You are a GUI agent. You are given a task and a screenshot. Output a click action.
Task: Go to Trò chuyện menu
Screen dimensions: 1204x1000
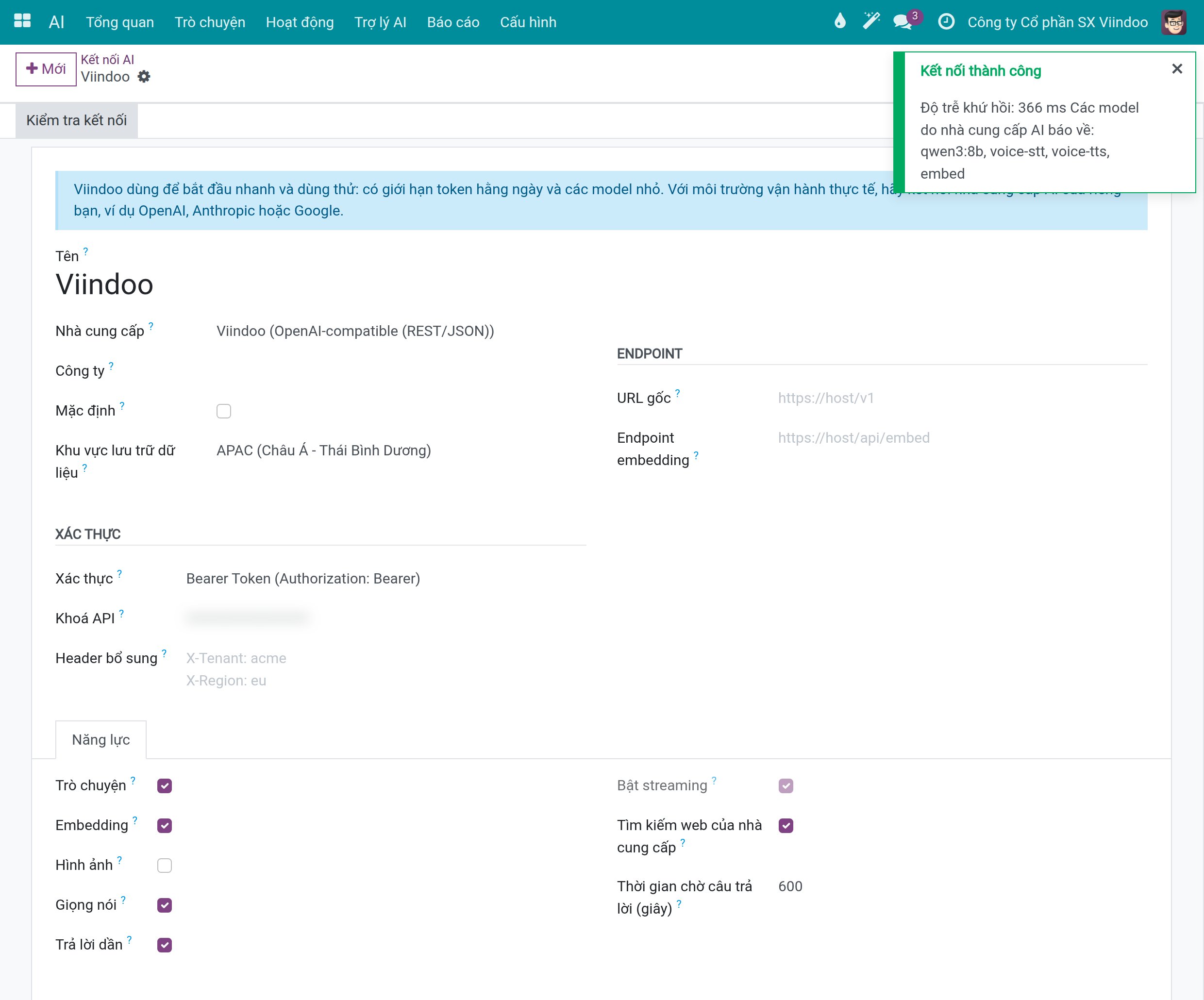210,22
